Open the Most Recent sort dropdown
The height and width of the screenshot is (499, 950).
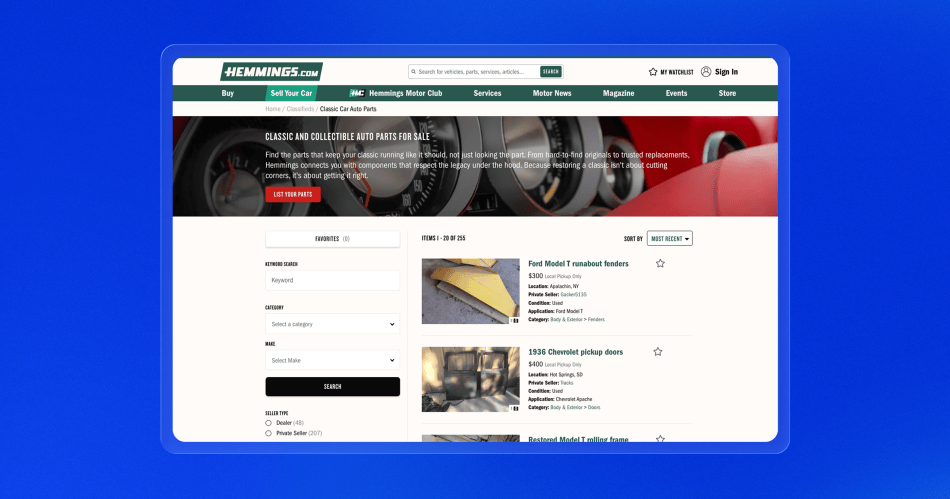pyautogui.click(x=669, y=239)
